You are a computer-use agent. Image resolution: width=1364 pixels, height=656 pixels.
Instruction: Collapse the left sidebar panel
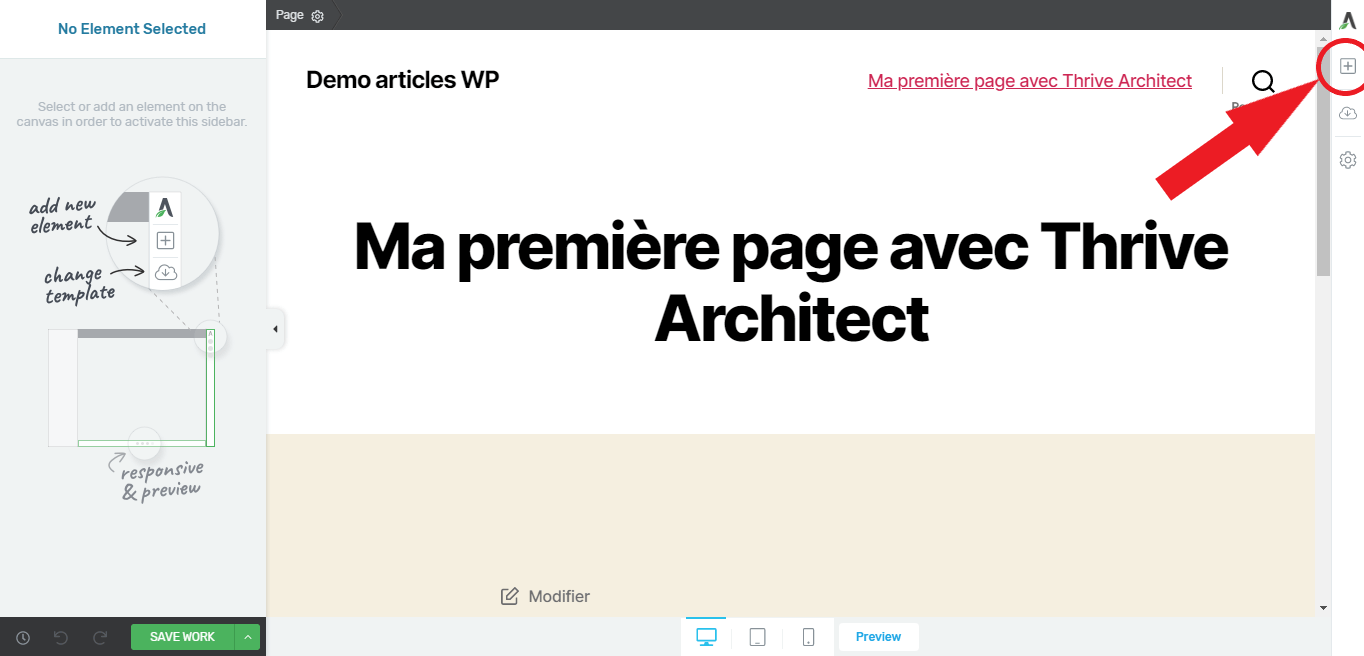coord(275,329)
